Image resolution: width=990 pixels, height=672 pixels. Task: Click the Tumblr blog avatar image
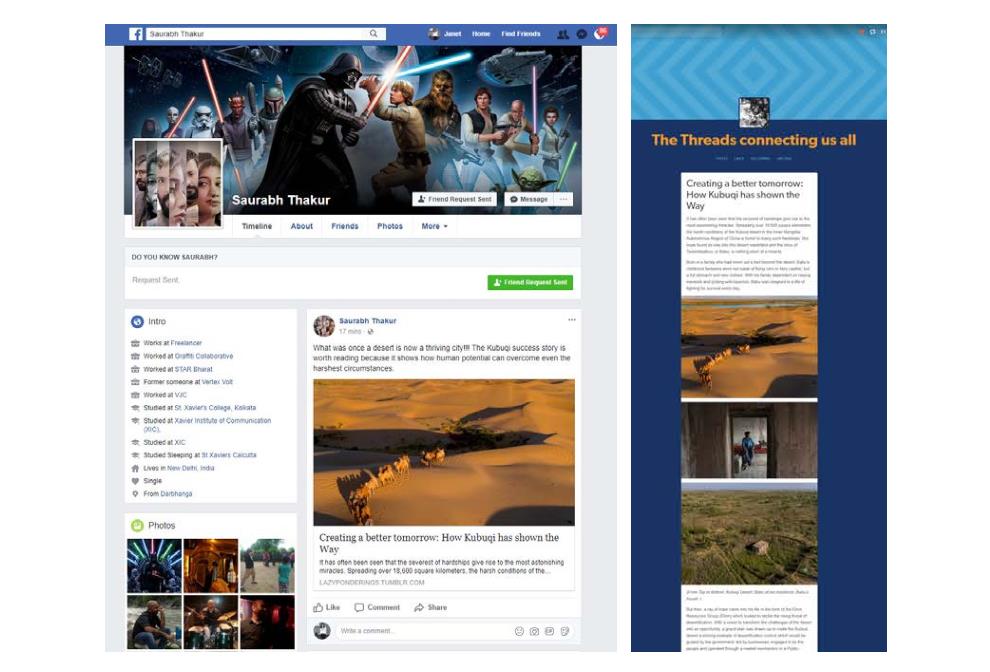coord(754,112)
